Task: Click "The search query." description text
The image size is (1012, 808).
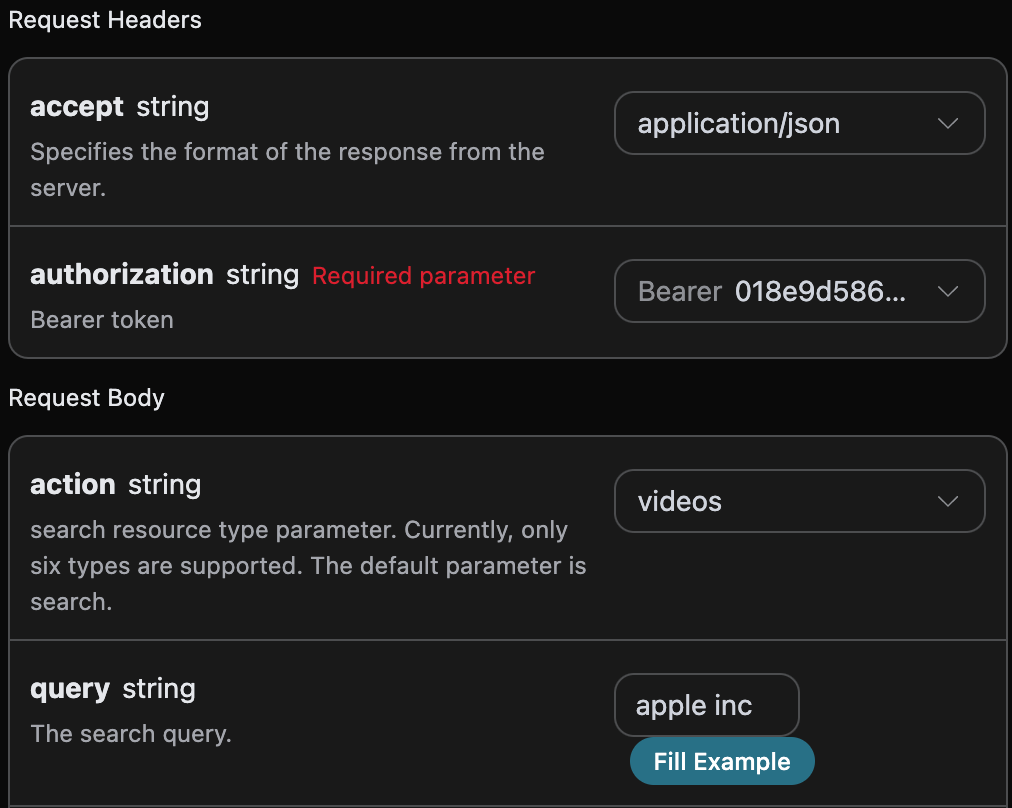Action: tap(131, 734)
